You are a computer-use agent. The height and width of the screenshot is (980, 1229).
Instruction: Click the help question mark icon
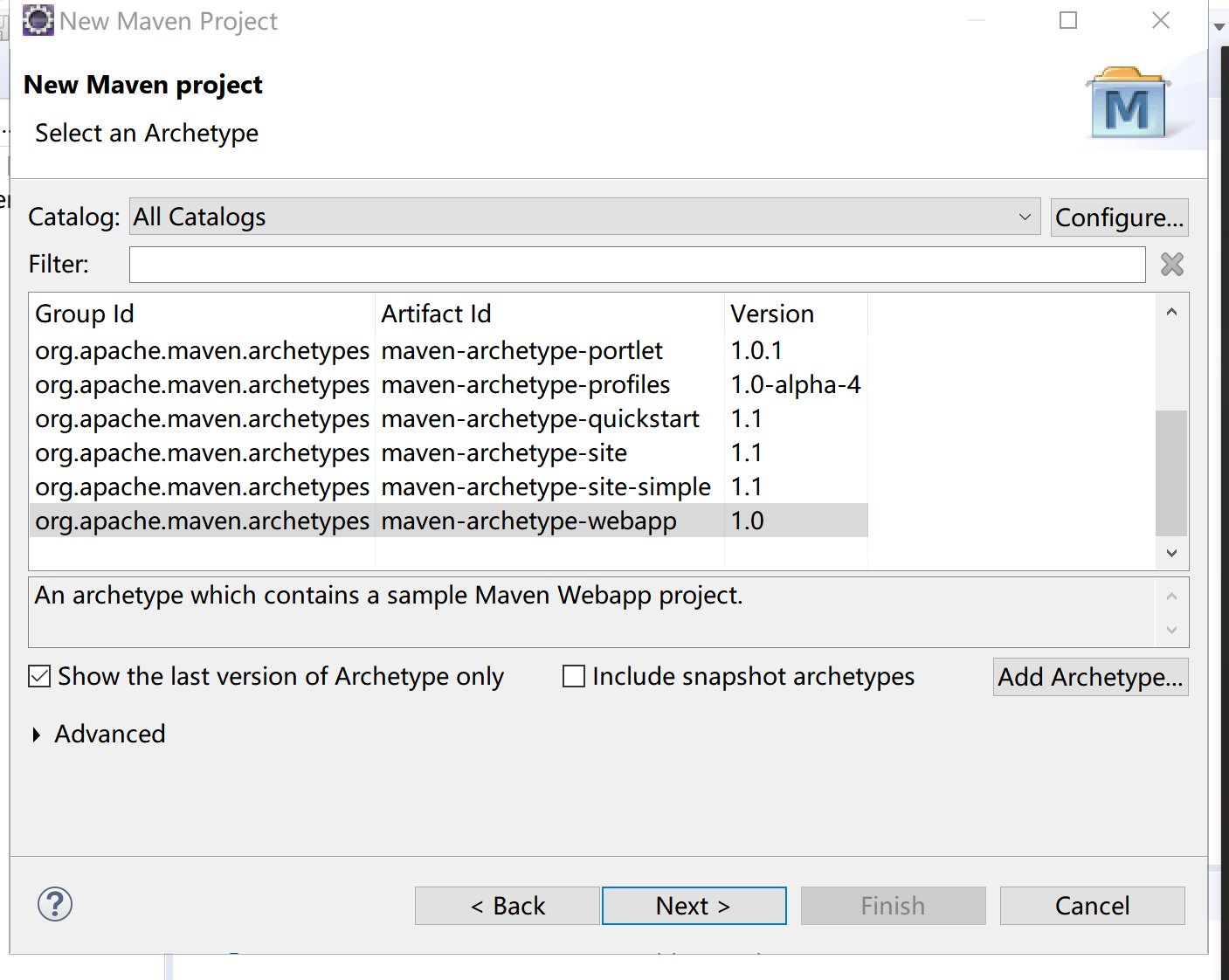55,904
